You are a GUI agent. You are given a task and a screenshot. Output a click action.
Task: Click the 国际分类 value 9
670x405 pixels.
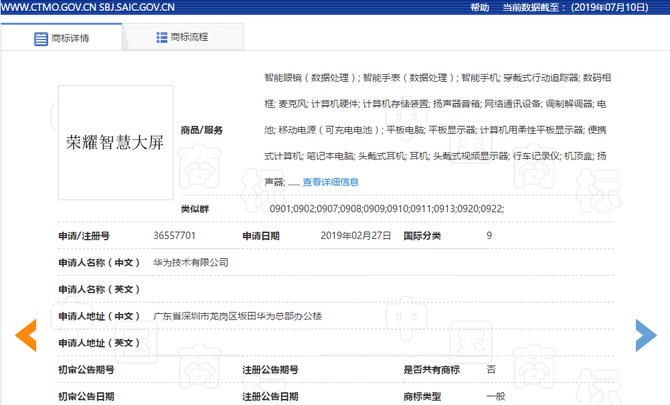pyautogui.click(x=489, y=236)
